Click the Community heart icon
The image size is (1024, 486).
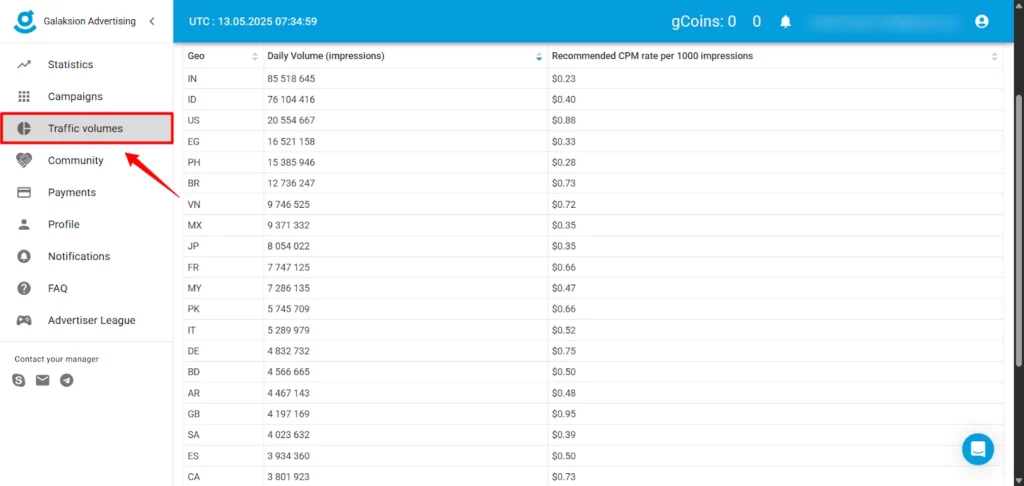[25, 161]
